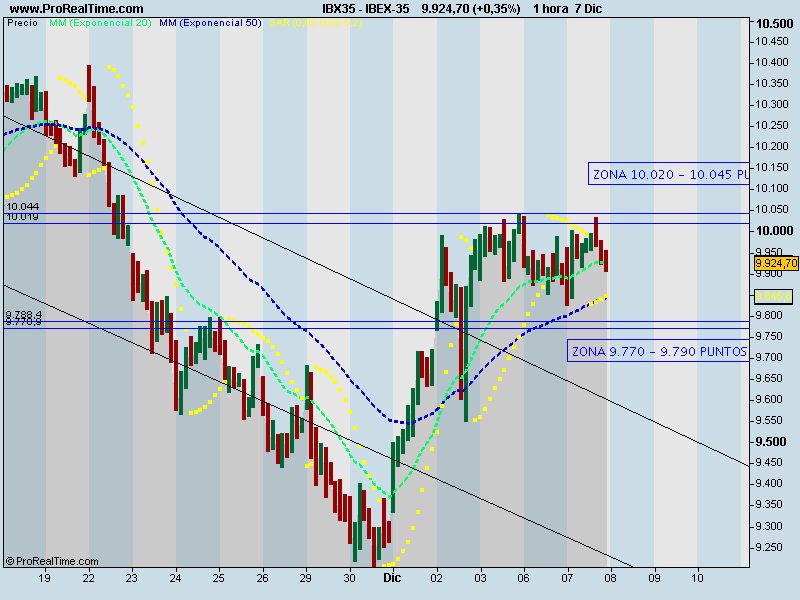This screenshot has height=600, width=800.
Task: Select date 23 on the time axis
Action: click(x=132, y=578)
